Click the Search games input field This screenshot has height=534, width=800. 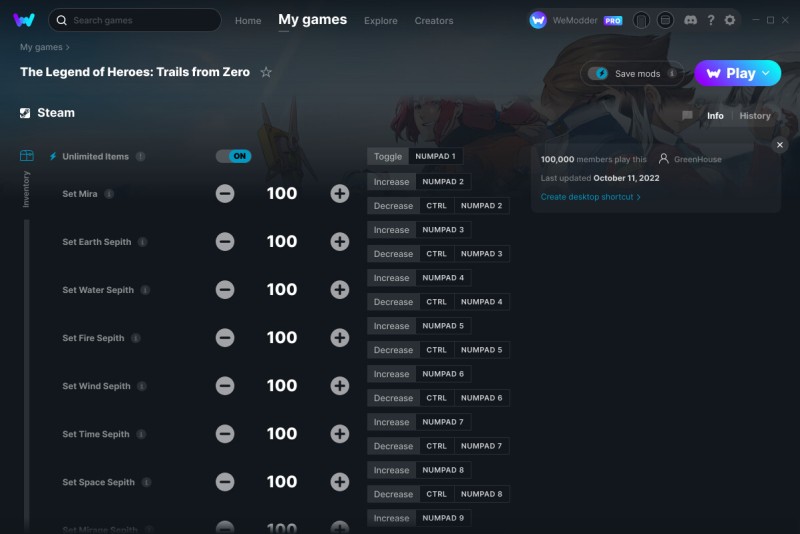pyautogui.click(x=135, y=20)
